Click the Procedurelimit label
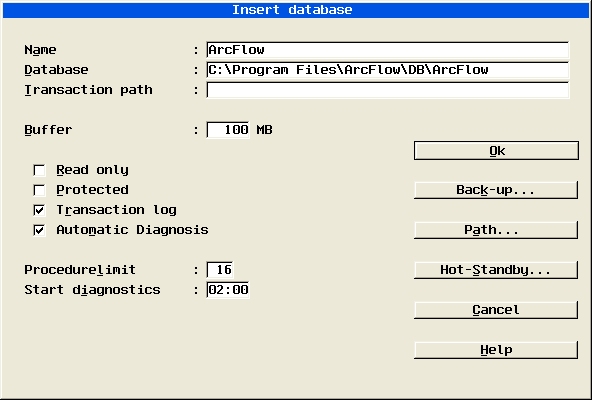 [x=80, y=270]
